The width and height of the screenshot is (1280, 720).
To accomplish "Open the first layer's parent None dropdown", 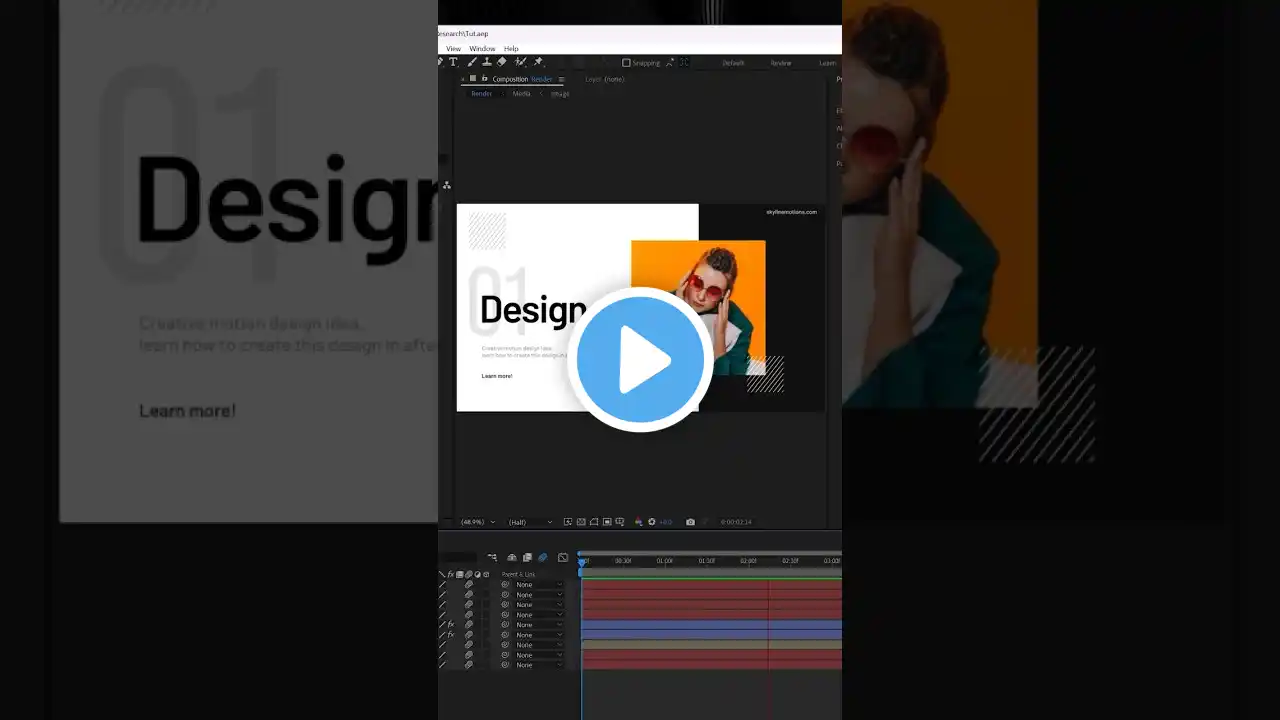I will [x=538, y=584].
